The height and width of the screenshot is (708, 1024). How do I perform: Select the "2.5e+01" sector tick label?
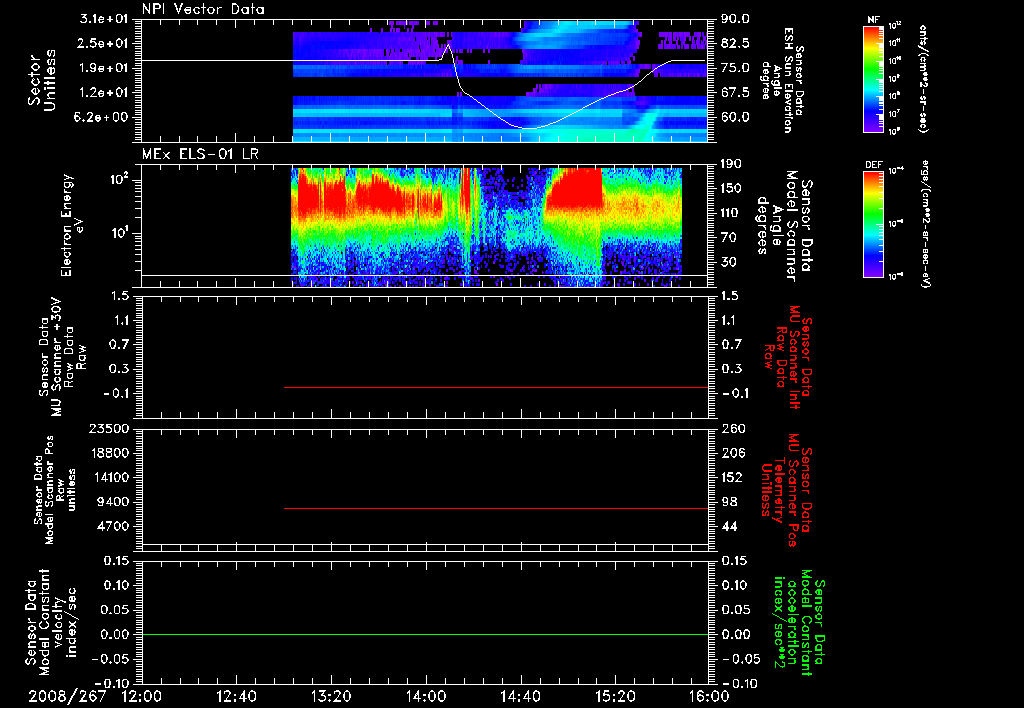104,43
